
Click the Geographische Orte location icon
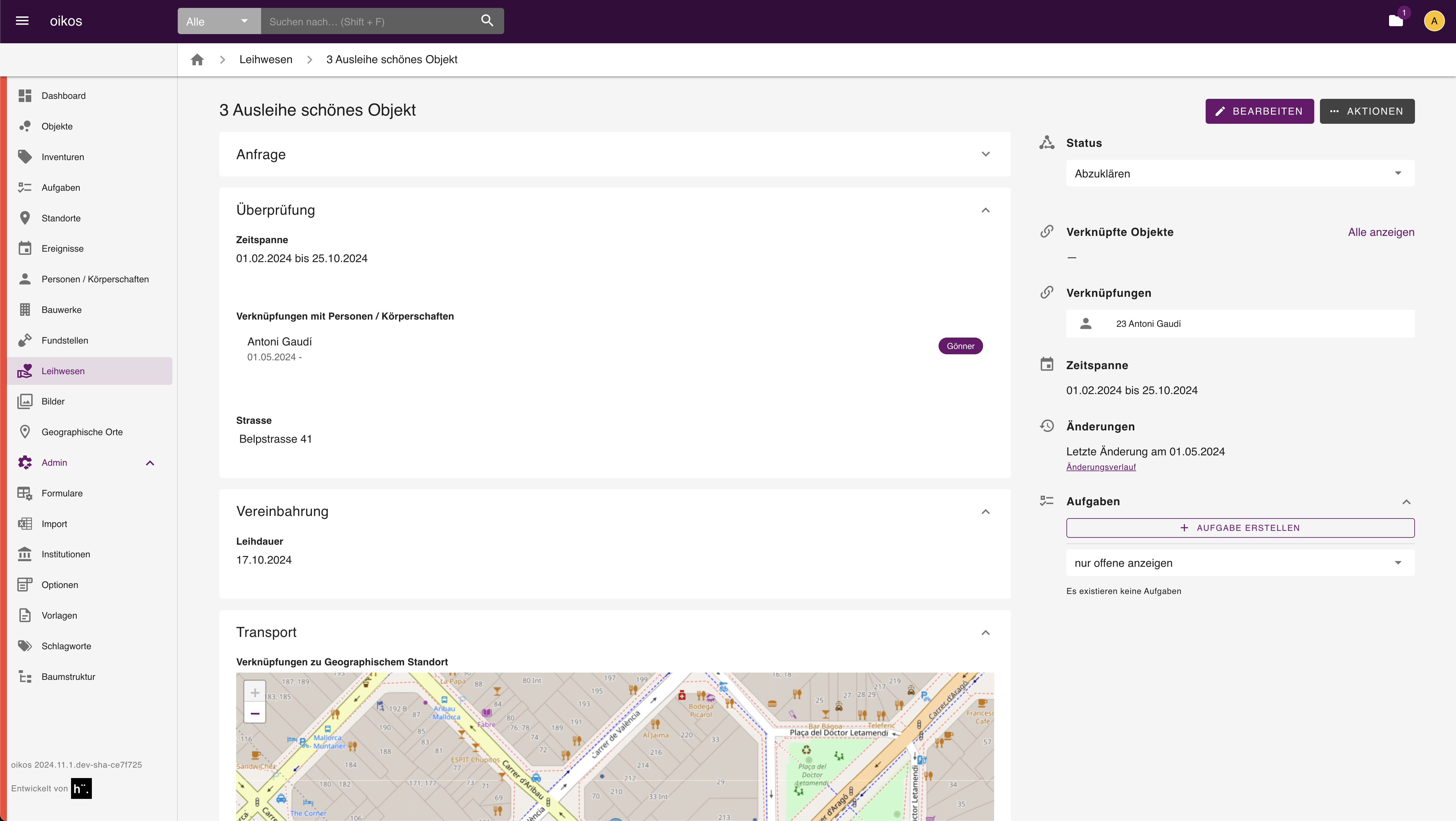[25, 431]
